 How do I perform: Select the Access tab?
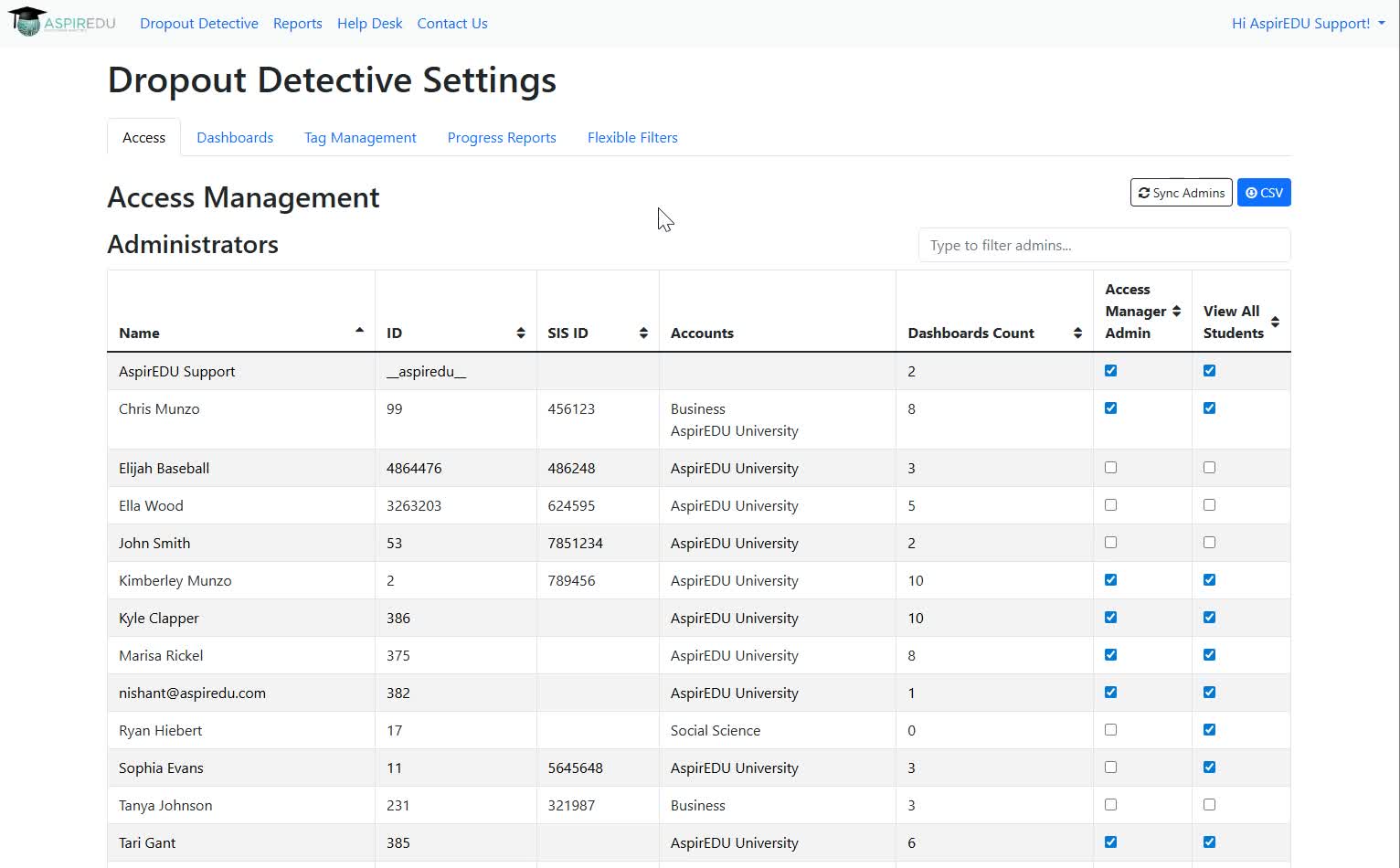click(x=144, y=137)
